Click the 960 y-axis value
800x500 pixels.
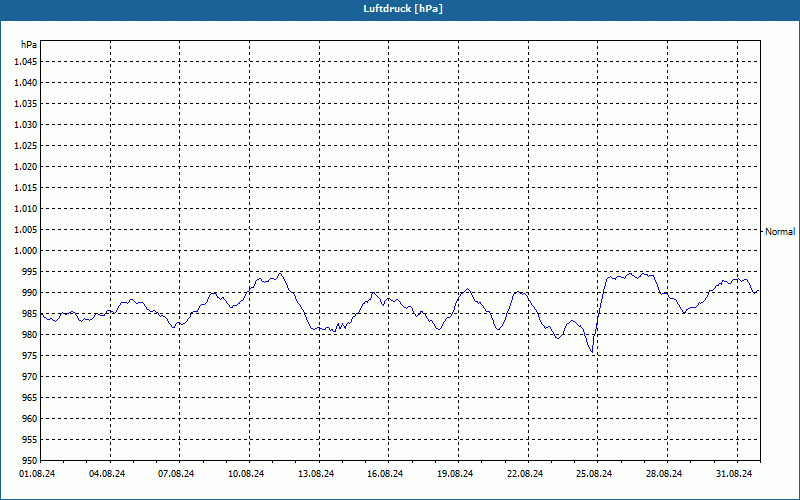[x=30, y=418]
